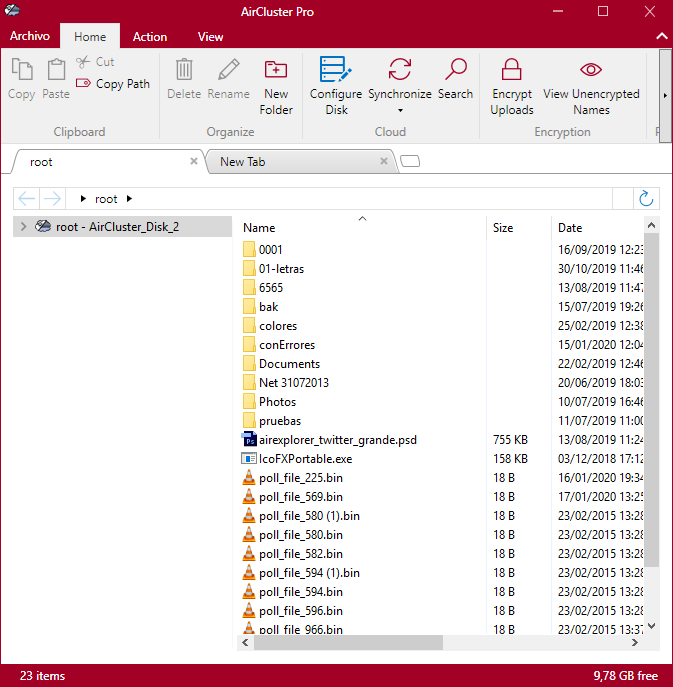Click the AirCluster Pro app icon in title bar
This screenshot has width=673, height=687.
pyautogui.click(x=12, y=10)
